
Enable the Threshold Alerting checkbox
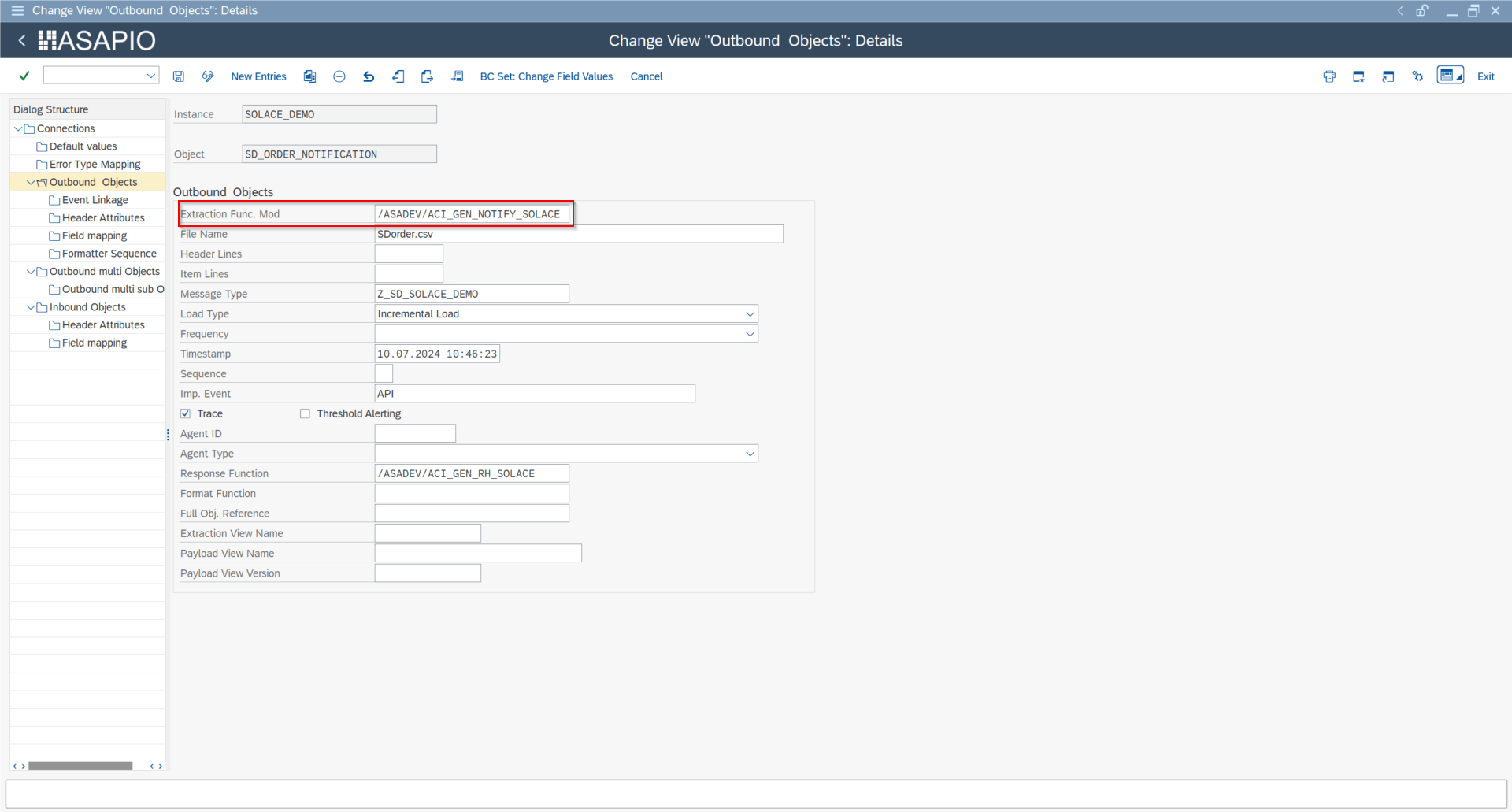[305, 413]
